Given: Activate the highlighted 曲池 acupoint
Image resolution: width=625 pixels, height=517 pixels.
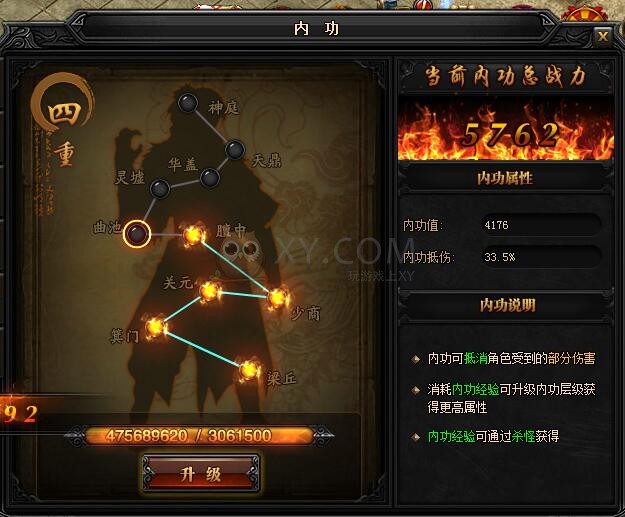Looking at the screenshot, I should click(x=137, y=234).
